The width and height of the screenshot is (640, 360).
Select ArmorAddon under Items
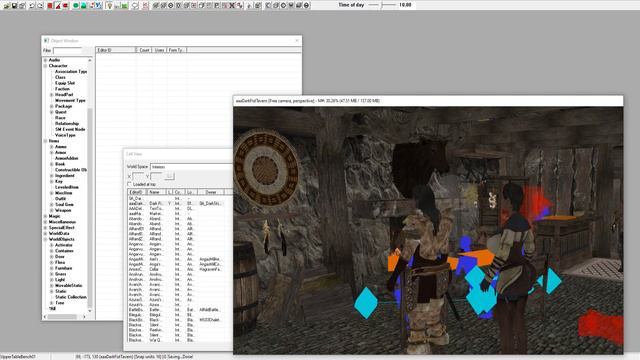coord(67,158)
